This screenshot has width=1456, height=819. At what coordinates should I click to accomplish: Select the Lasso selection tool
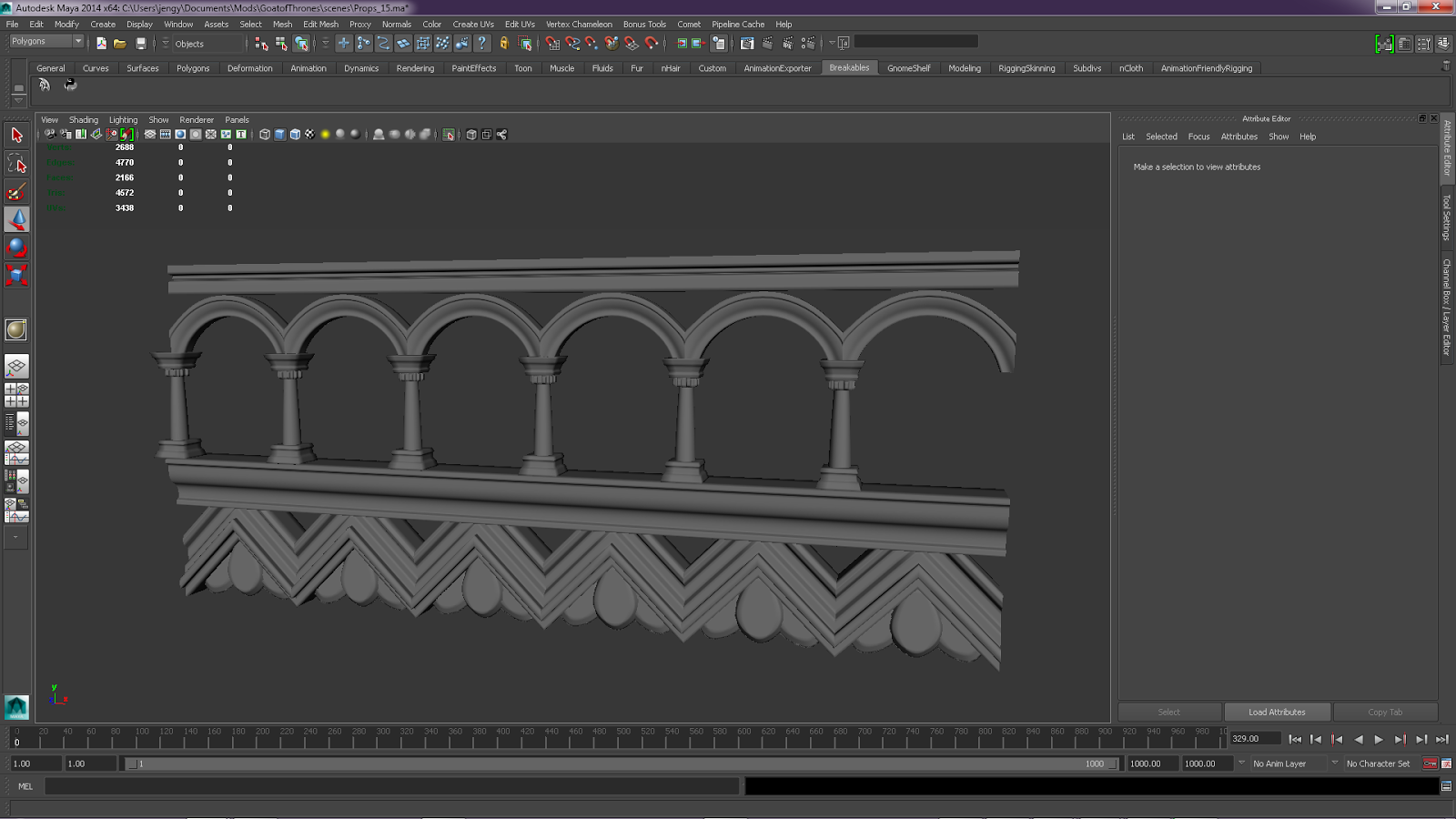click(x=16, y=164)
